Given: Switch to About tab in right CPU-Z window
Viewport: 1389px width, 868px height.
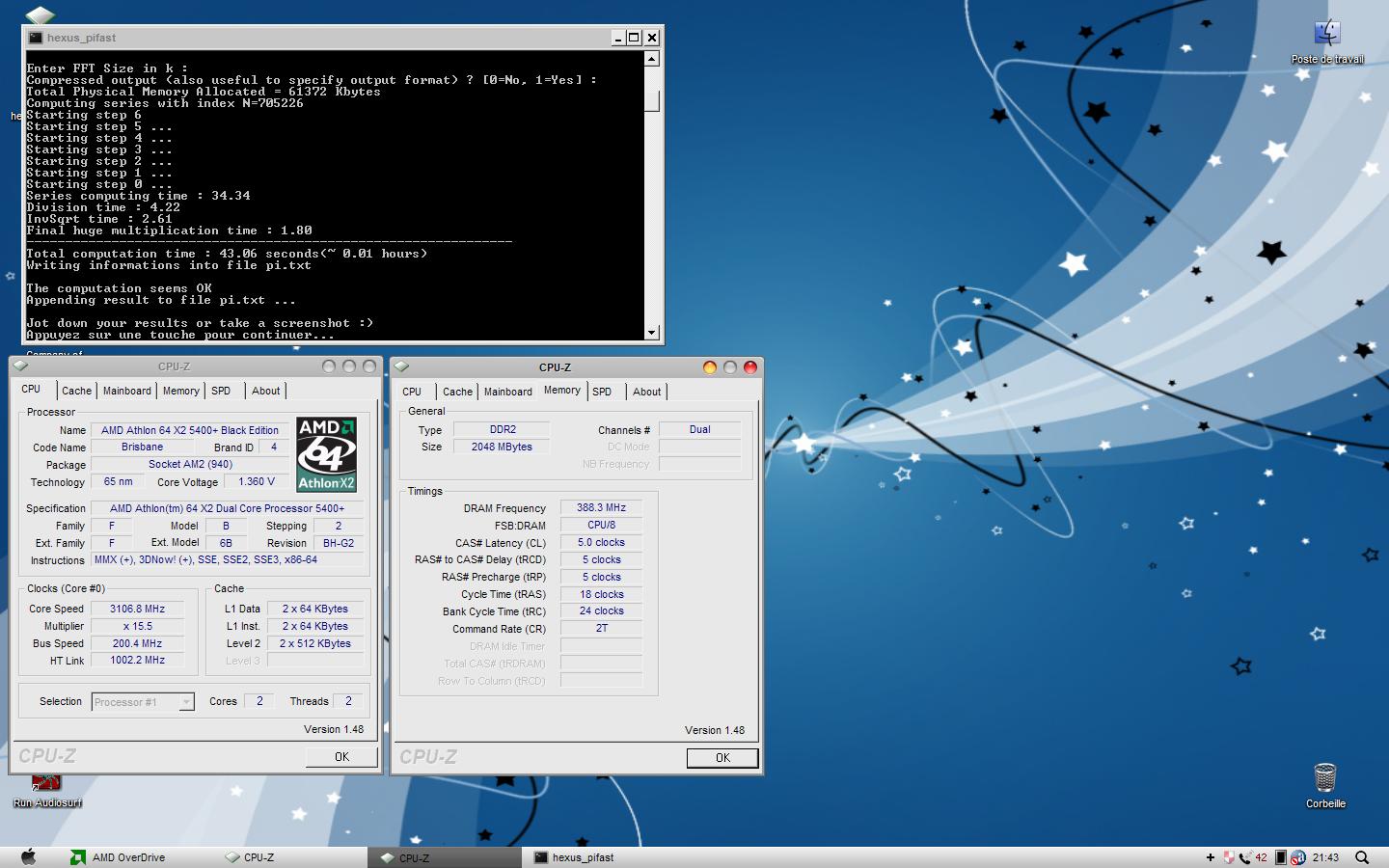Looking at the screenshot, I should click(647, 392).
